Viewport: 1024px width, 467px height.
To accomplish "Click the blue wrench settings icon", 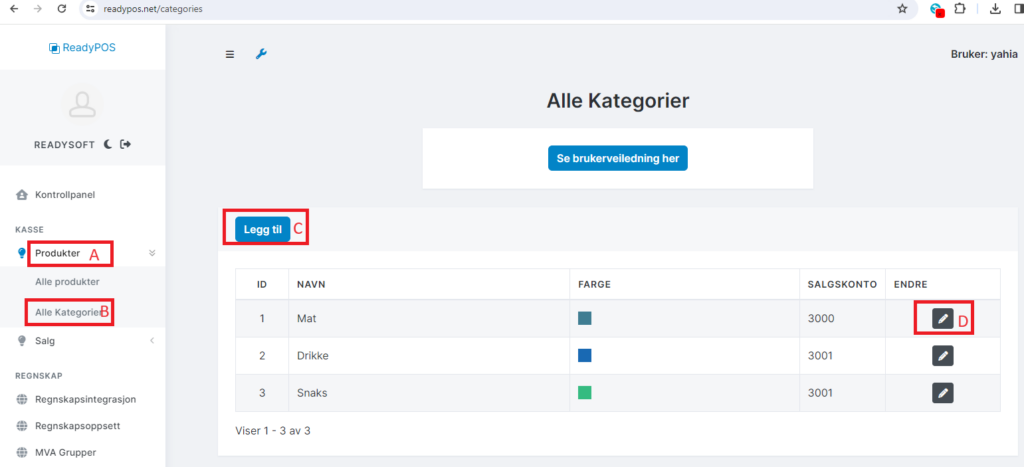I will click(261, 54).
